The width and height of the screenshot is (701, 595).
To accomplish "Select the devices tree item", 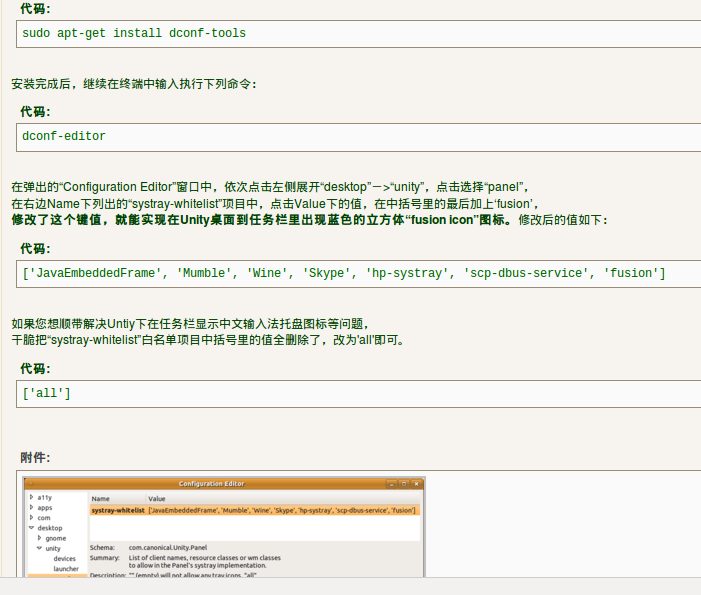I will [x=65, y=559].
